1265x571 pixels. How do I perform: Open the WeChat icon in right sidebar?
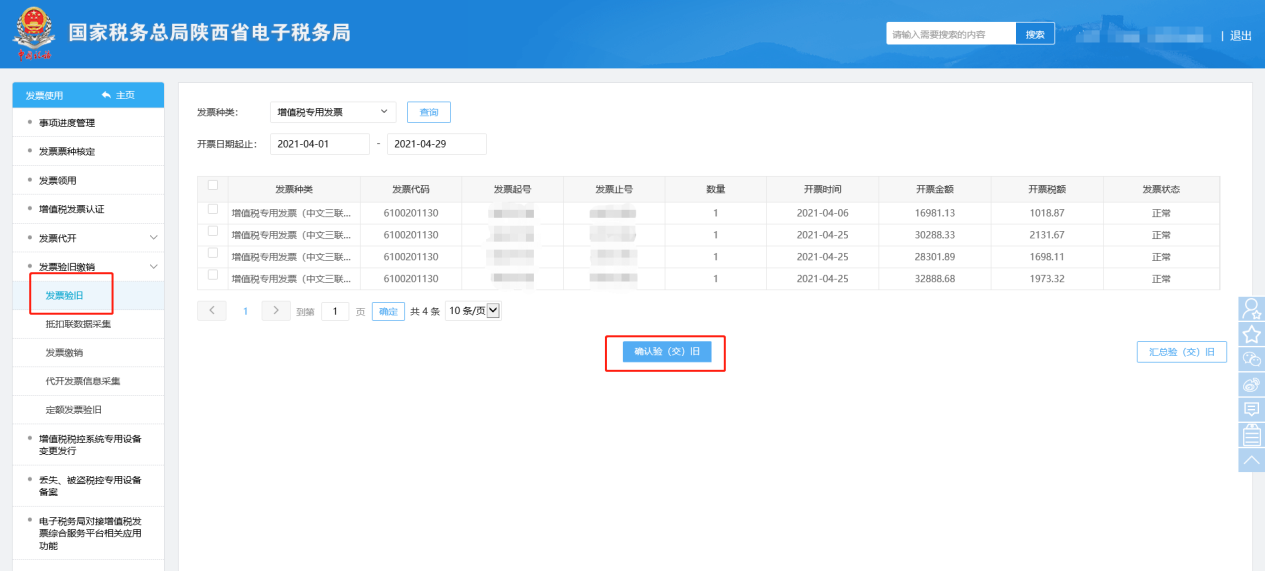[1251, 359]
